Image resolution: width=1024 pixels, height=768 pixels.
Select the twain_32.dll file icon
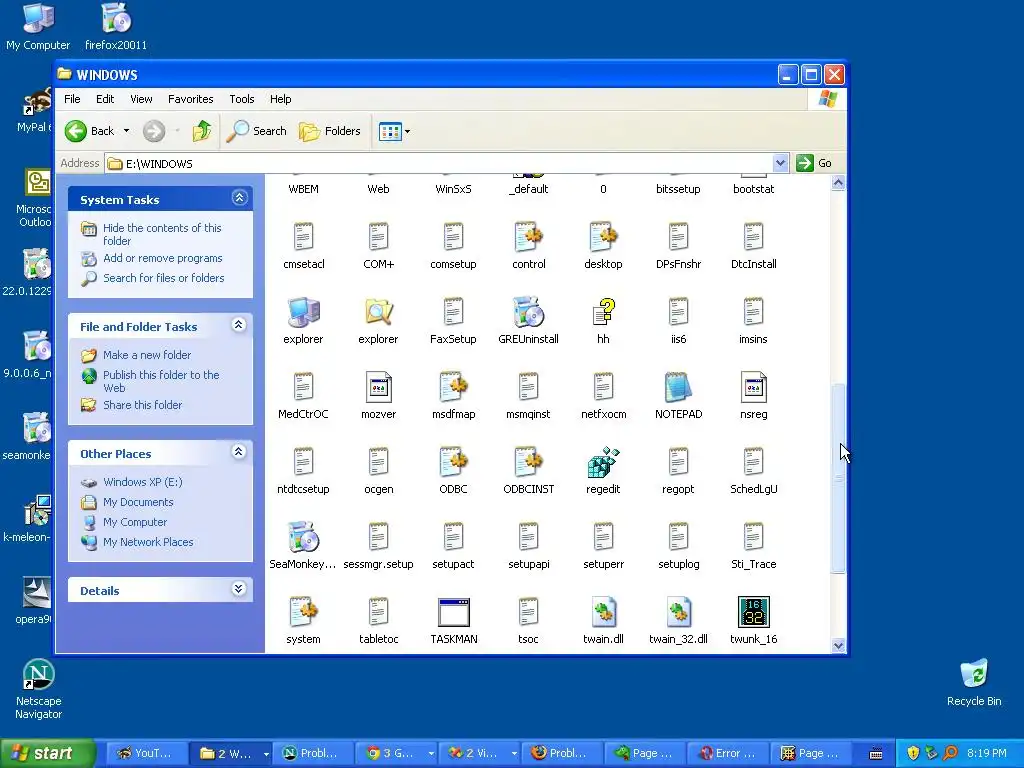point(679,613)
